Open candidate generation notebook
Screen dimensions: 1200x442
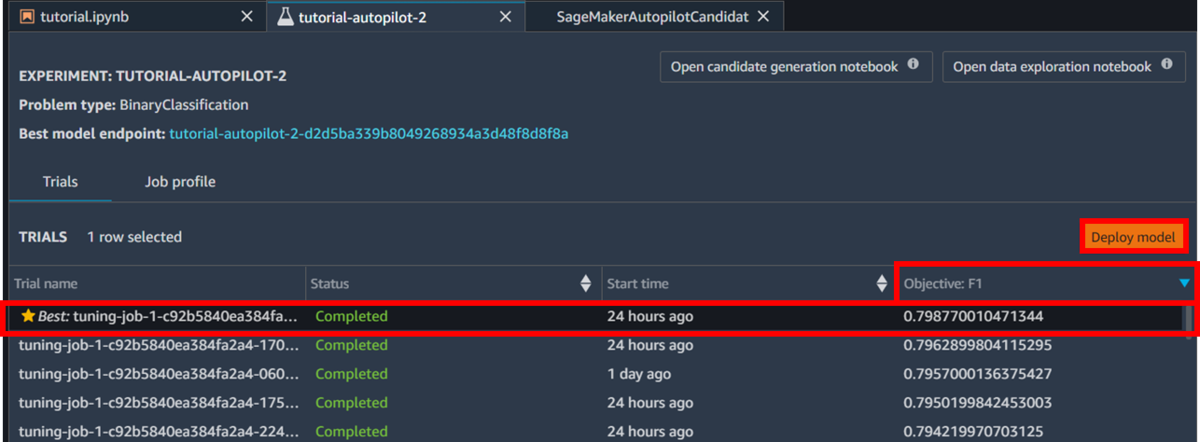click(x=796, y=67)
